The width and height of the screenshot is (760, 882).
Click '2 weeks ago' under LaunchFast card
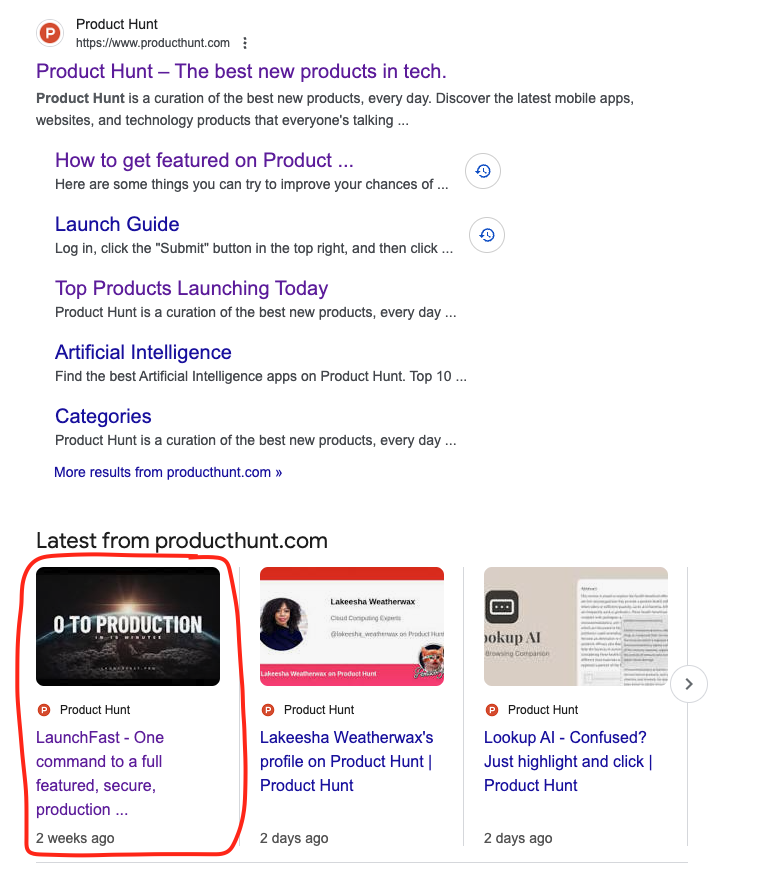[x=75, y=838]
